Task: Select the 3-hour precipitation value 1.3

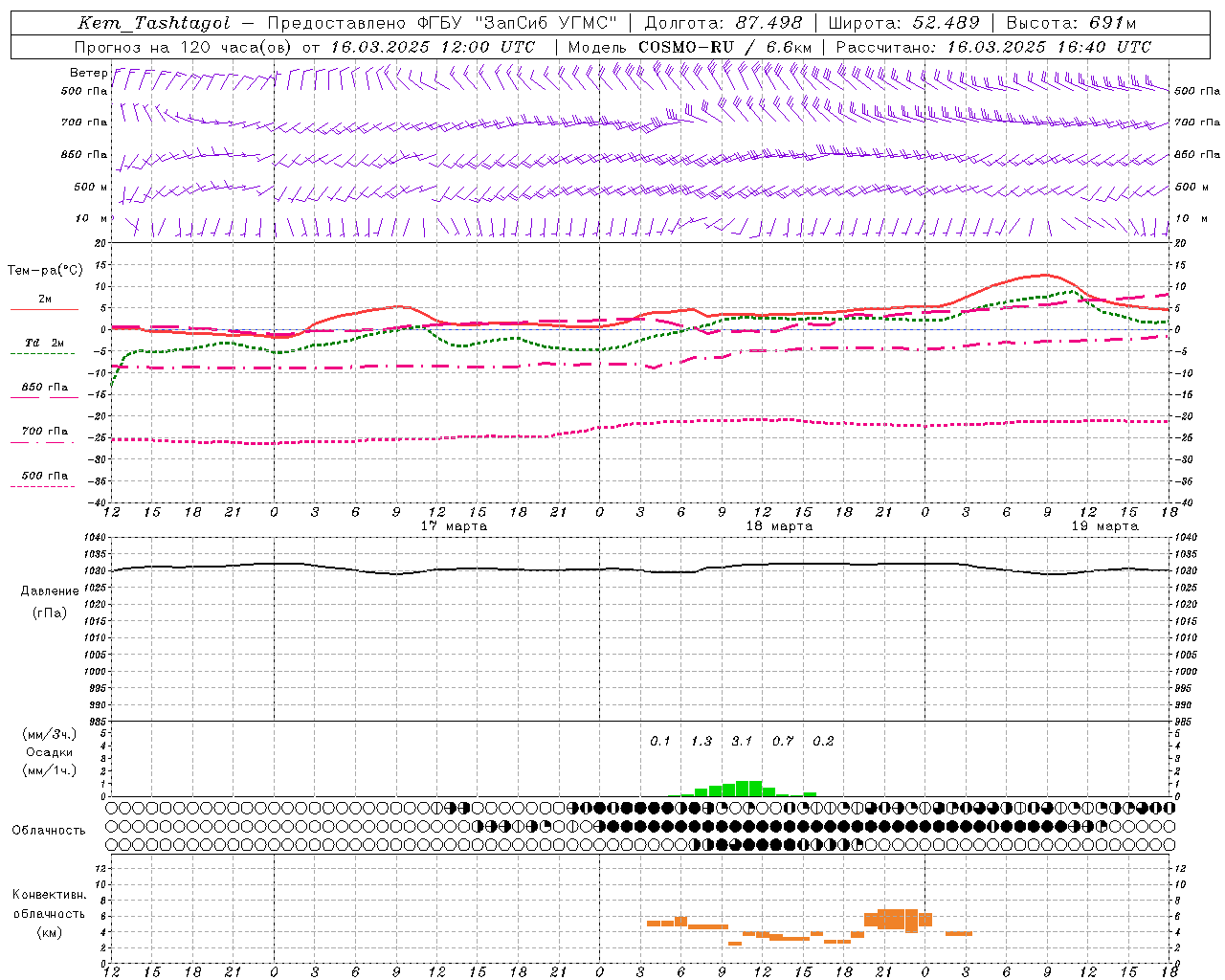Action: tap(702, 741)
